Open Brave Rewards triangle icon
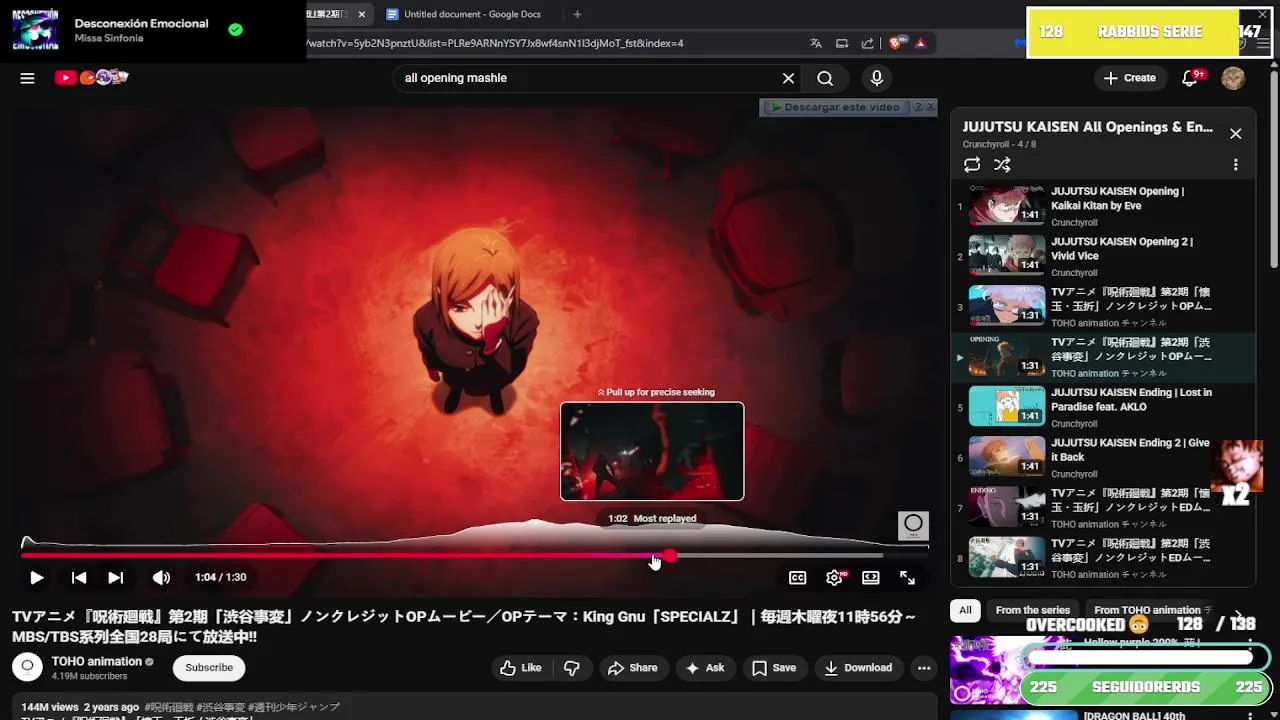Screen dimensions: 1280x720 pyautogui.click(x=920, y=43)
